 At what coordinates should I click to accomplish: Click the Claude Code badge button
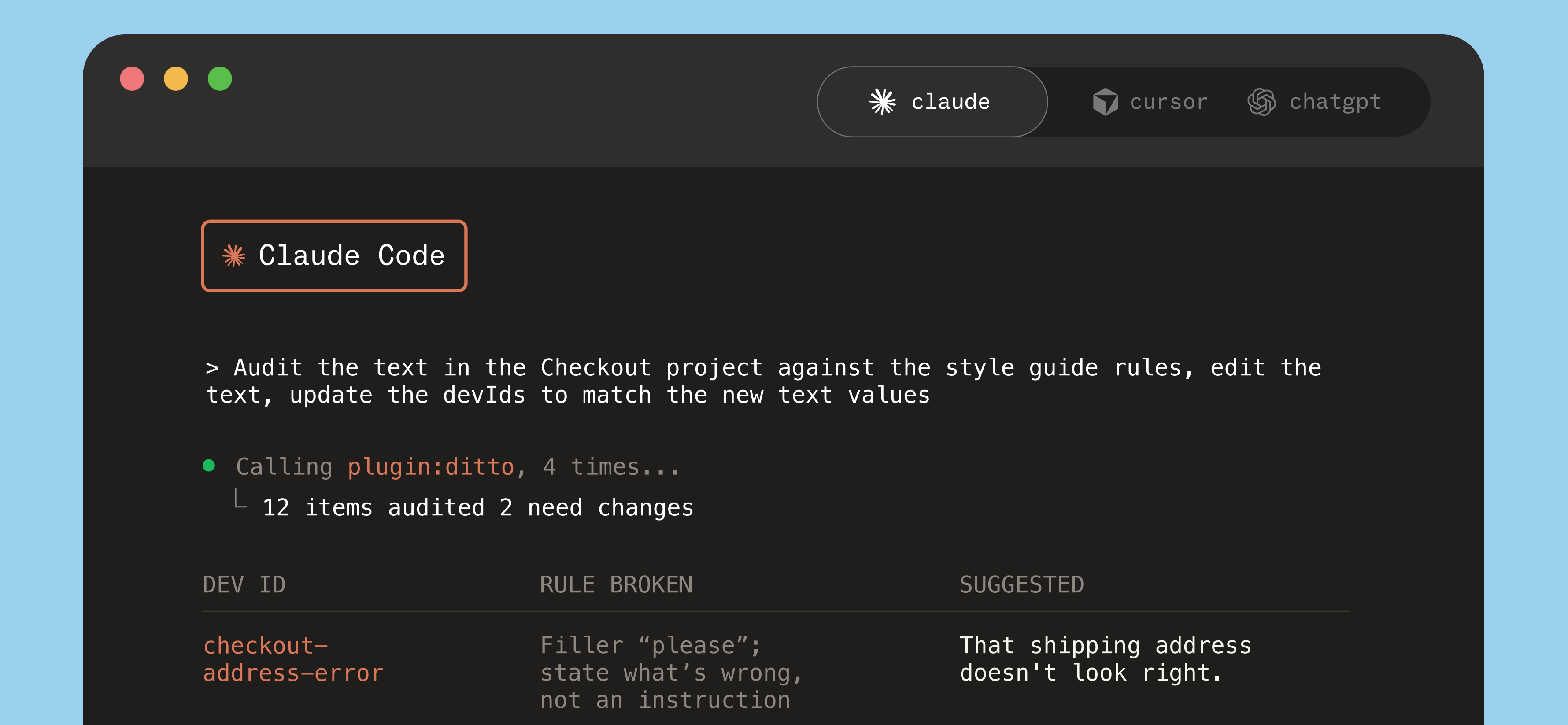pos(334,255)
